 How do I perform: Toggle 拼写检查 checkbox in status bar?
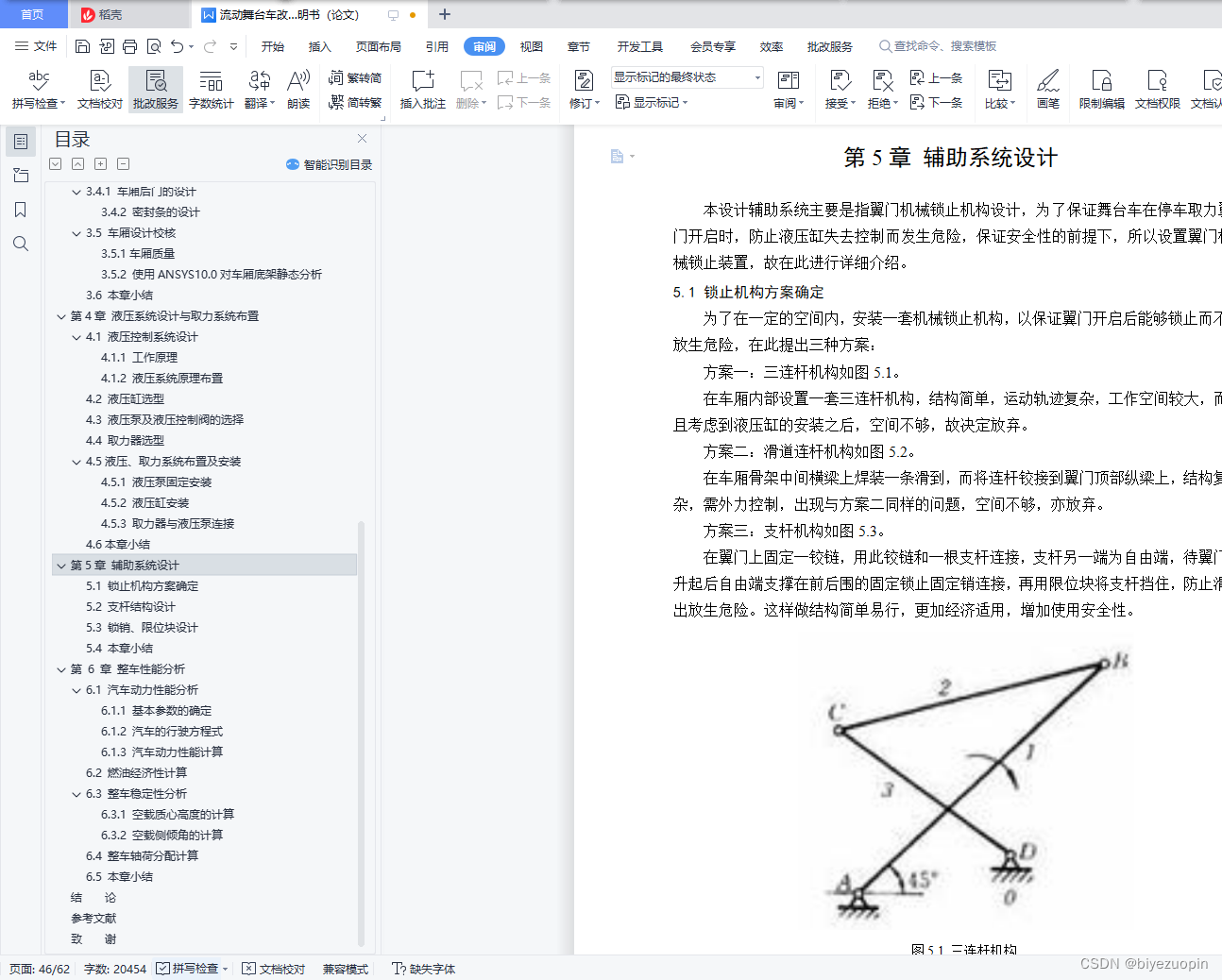tap(191, 969)
